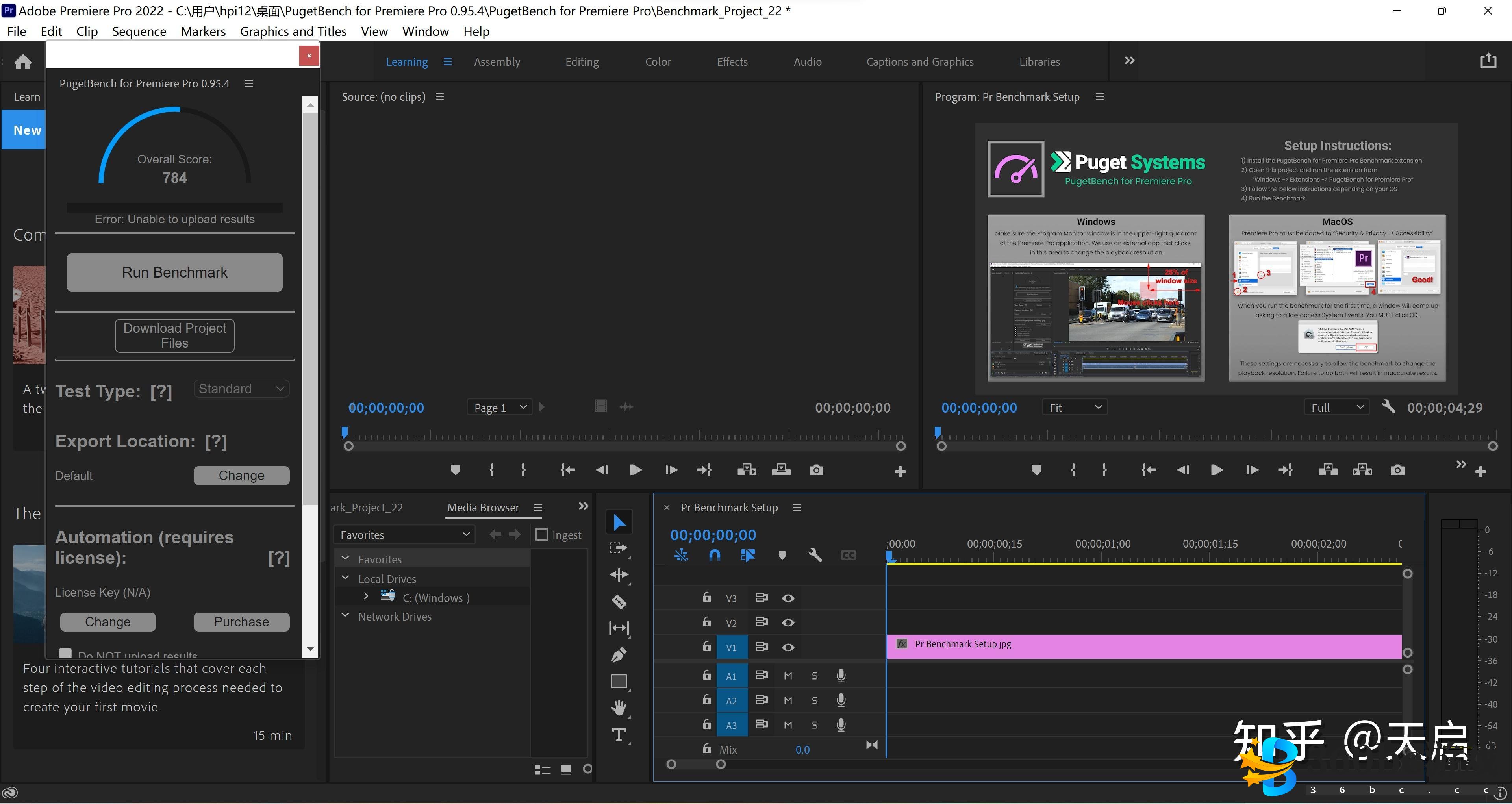The height and width of the screenshot is (804, 1512).
Task: Click the Home icon
Action: click(x=23, y=62)
